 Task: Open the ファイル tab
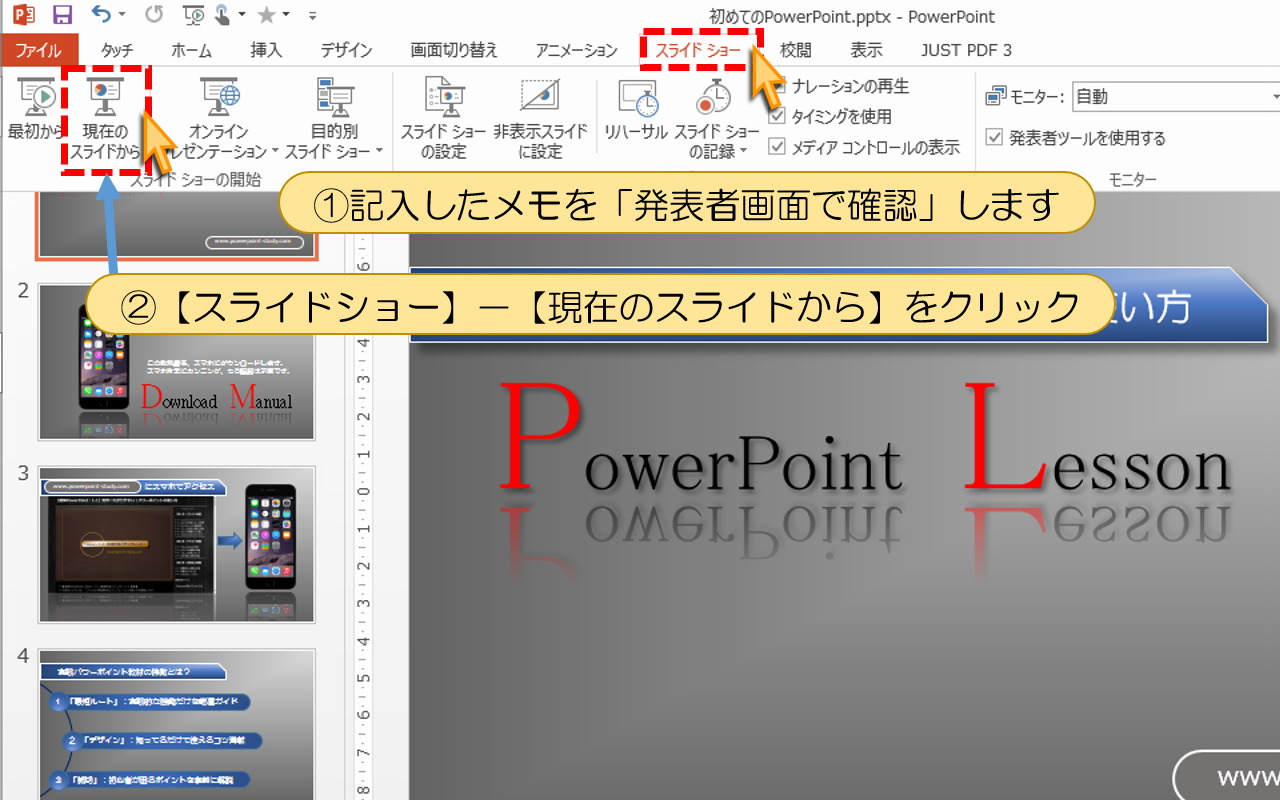point(39,50)
